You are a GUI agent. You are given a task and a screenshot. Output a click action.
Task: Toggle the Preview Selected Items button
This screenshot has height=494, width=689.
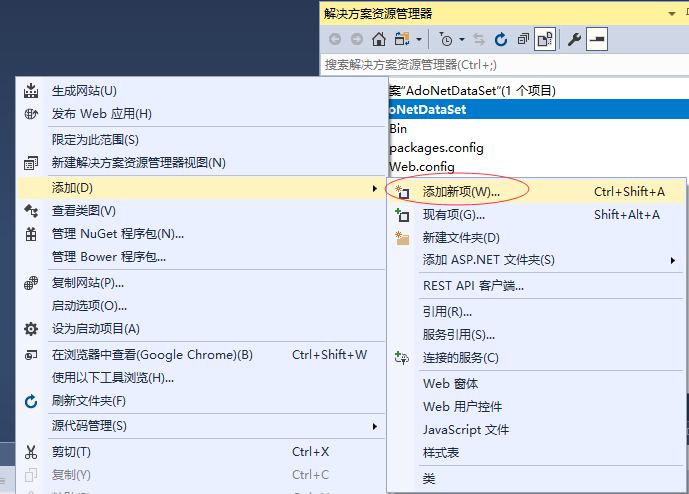coord(596,40)
